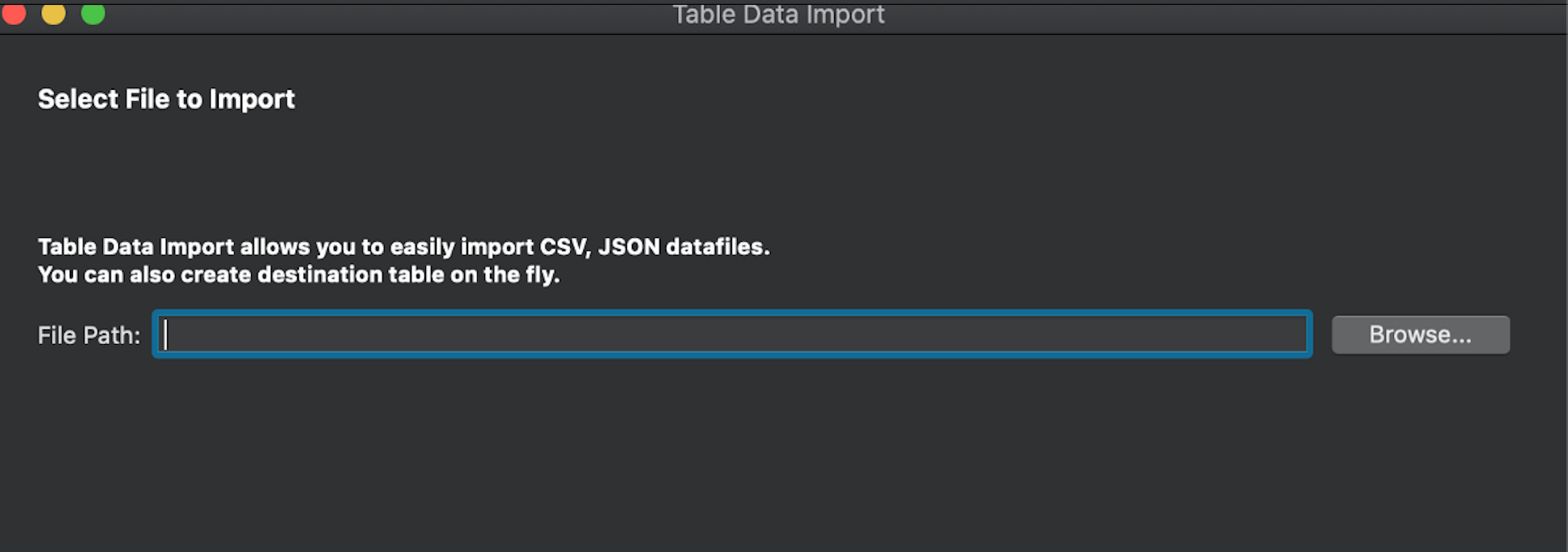This screenshot has width=1568, height=552.
Task: Click the word "datafiles" in the description
Action: [x=718, y=247]
